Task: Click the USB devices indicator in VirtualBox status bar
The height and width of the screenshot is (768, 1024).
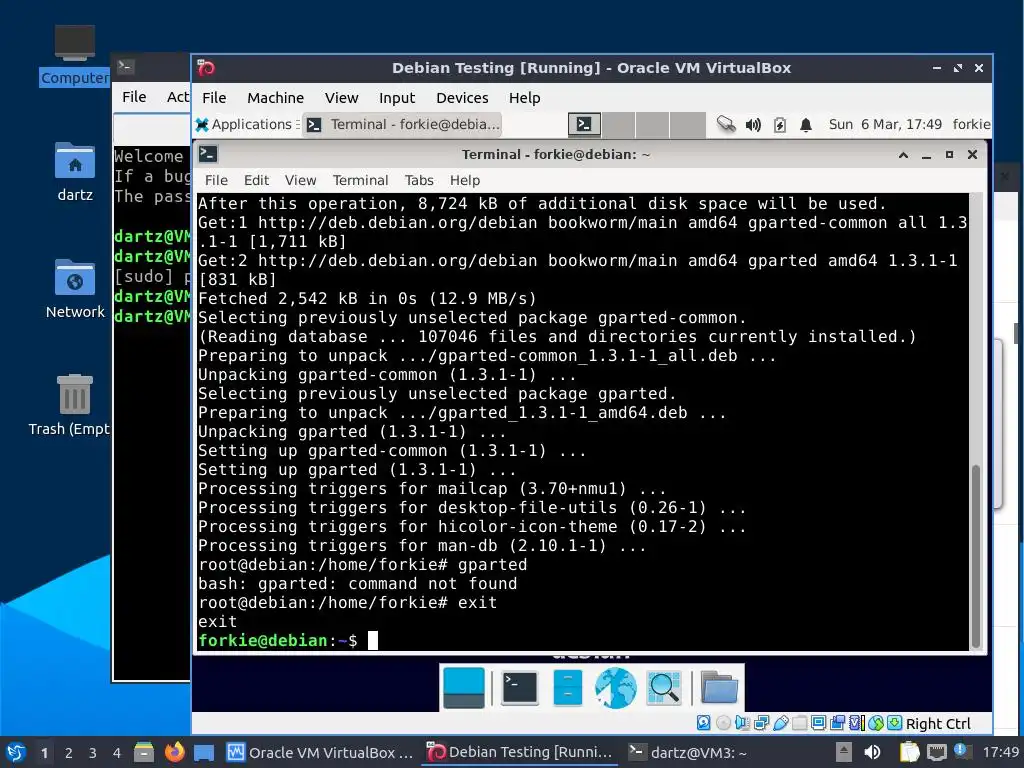Action: [x=780, y=723]
